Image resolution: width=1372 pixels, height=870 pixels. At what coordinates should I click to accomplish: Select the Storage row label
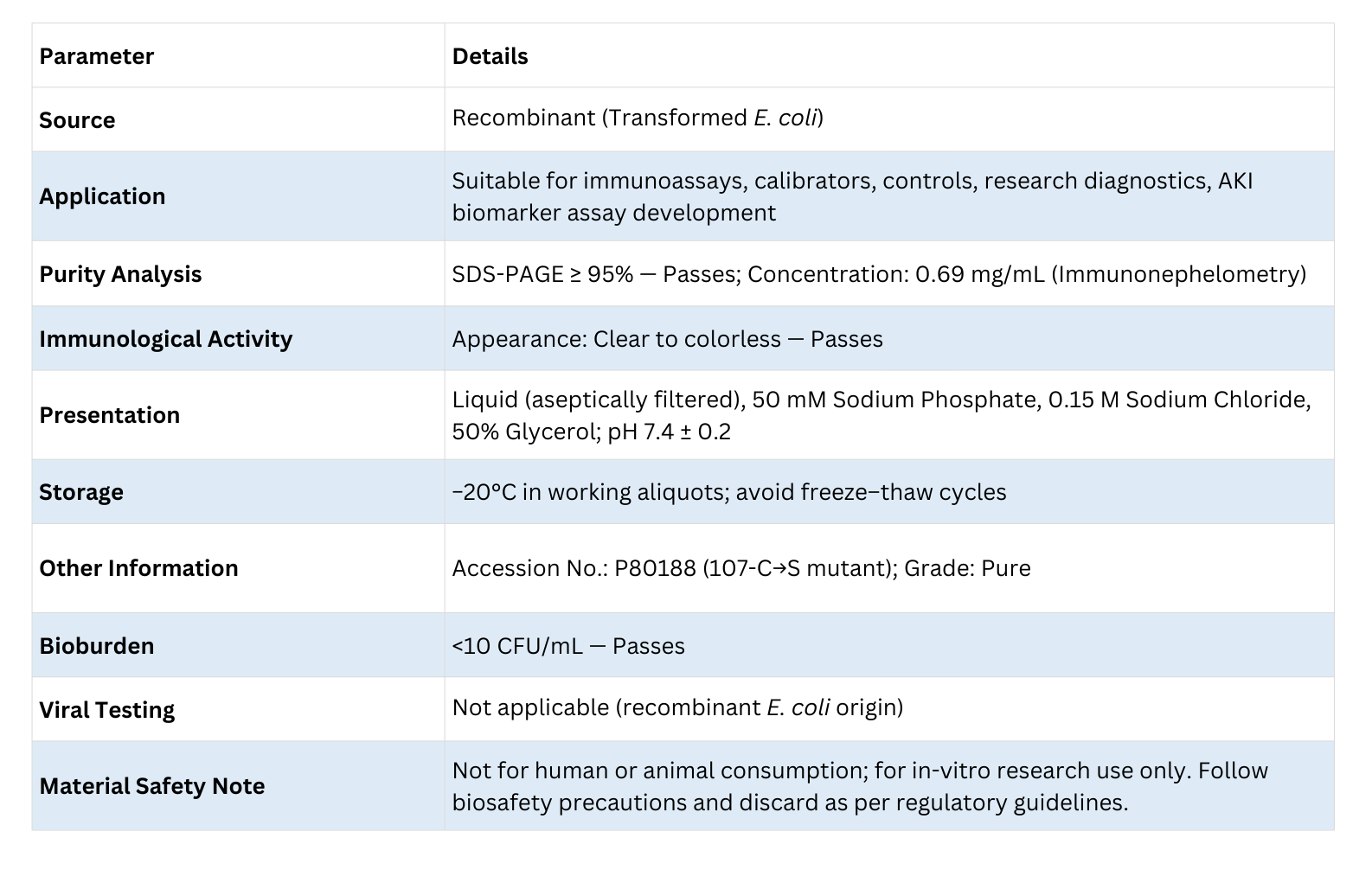tap(81, 492)
